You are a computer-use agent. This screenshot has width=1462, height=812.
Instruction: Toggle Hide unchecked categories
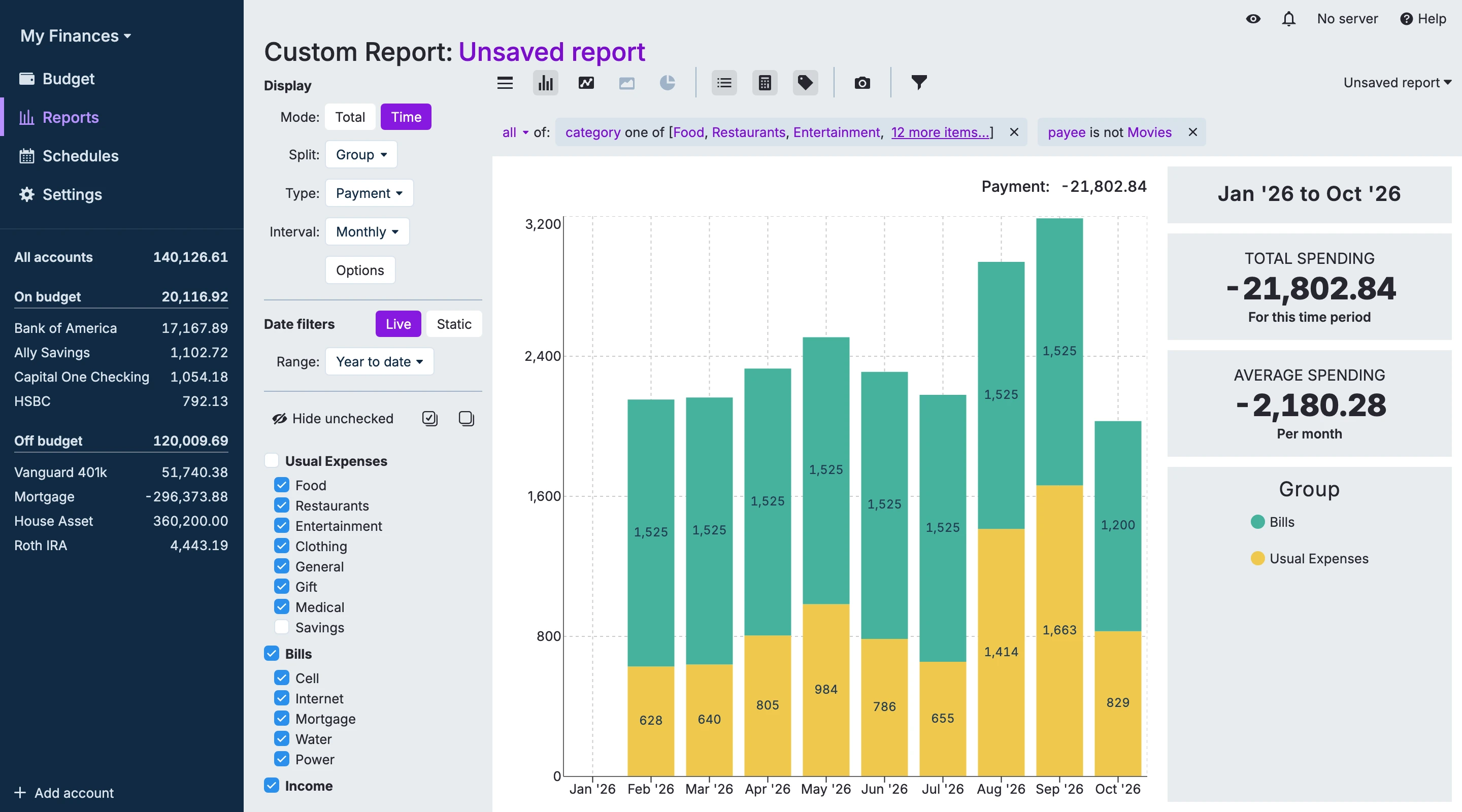[x=333, y=419]
